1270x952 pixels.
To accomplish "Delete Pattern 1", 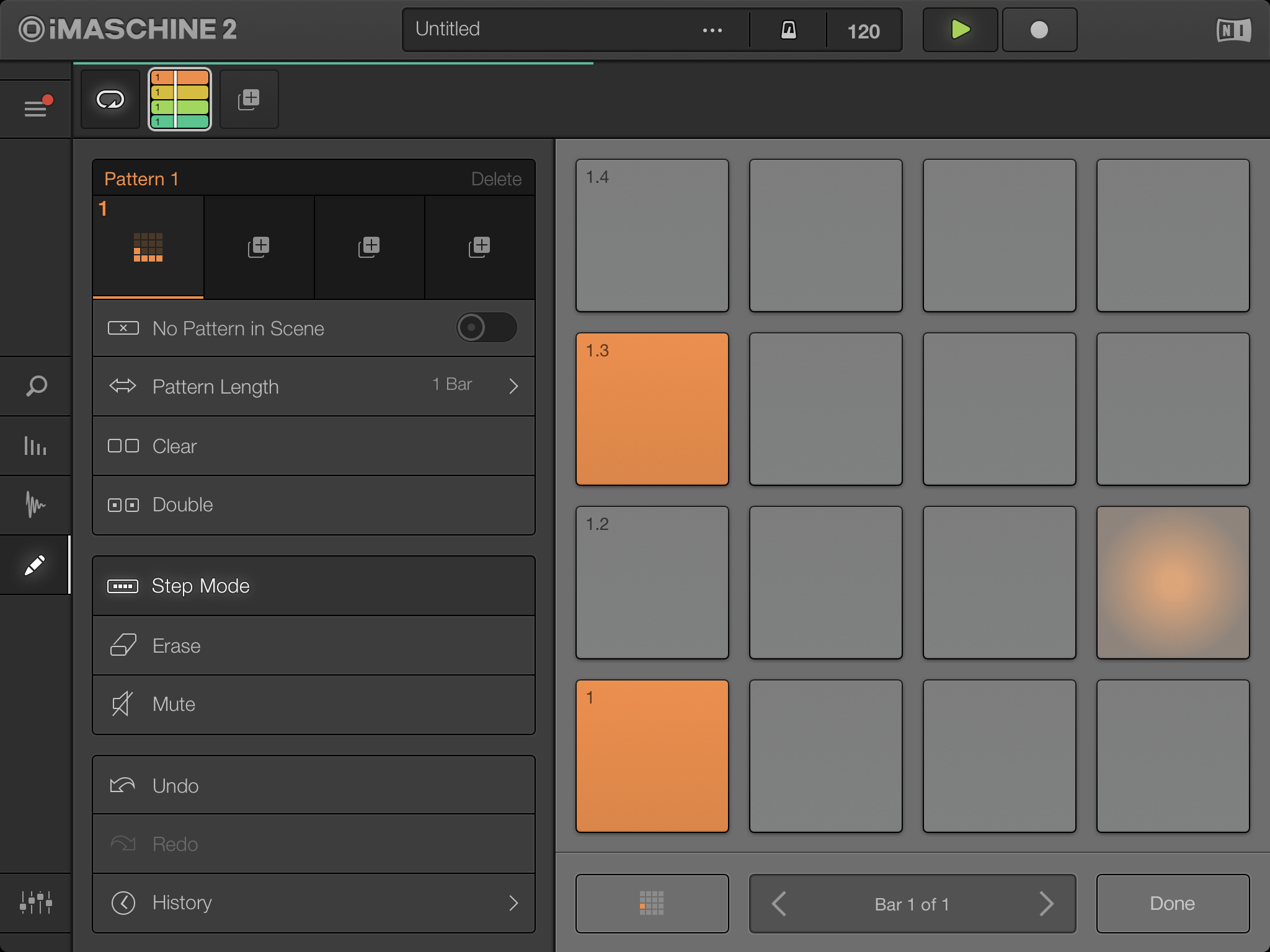I will [x=496, y=179].
